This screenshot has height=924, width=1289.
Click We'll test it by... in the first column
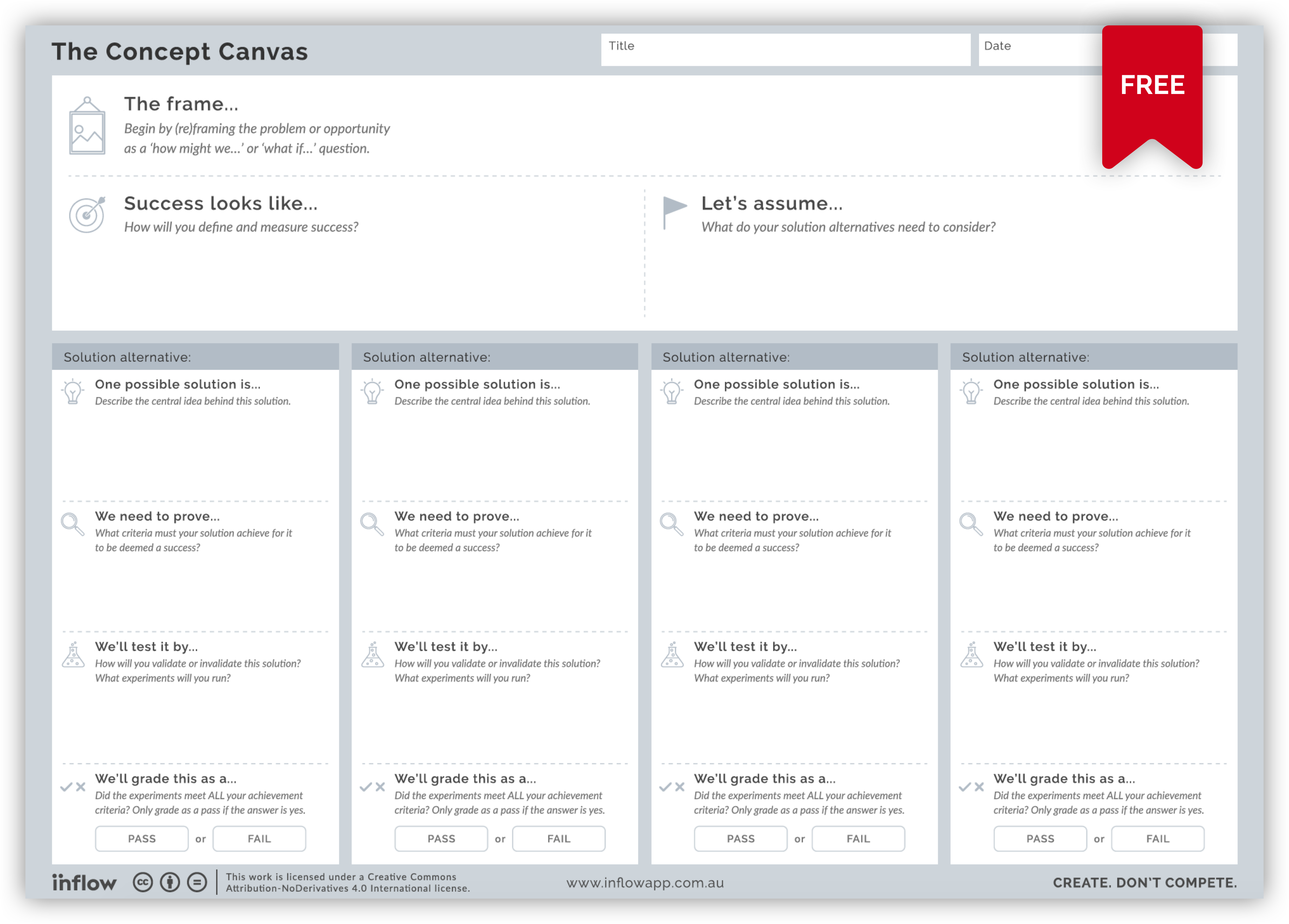coord(147,647)
